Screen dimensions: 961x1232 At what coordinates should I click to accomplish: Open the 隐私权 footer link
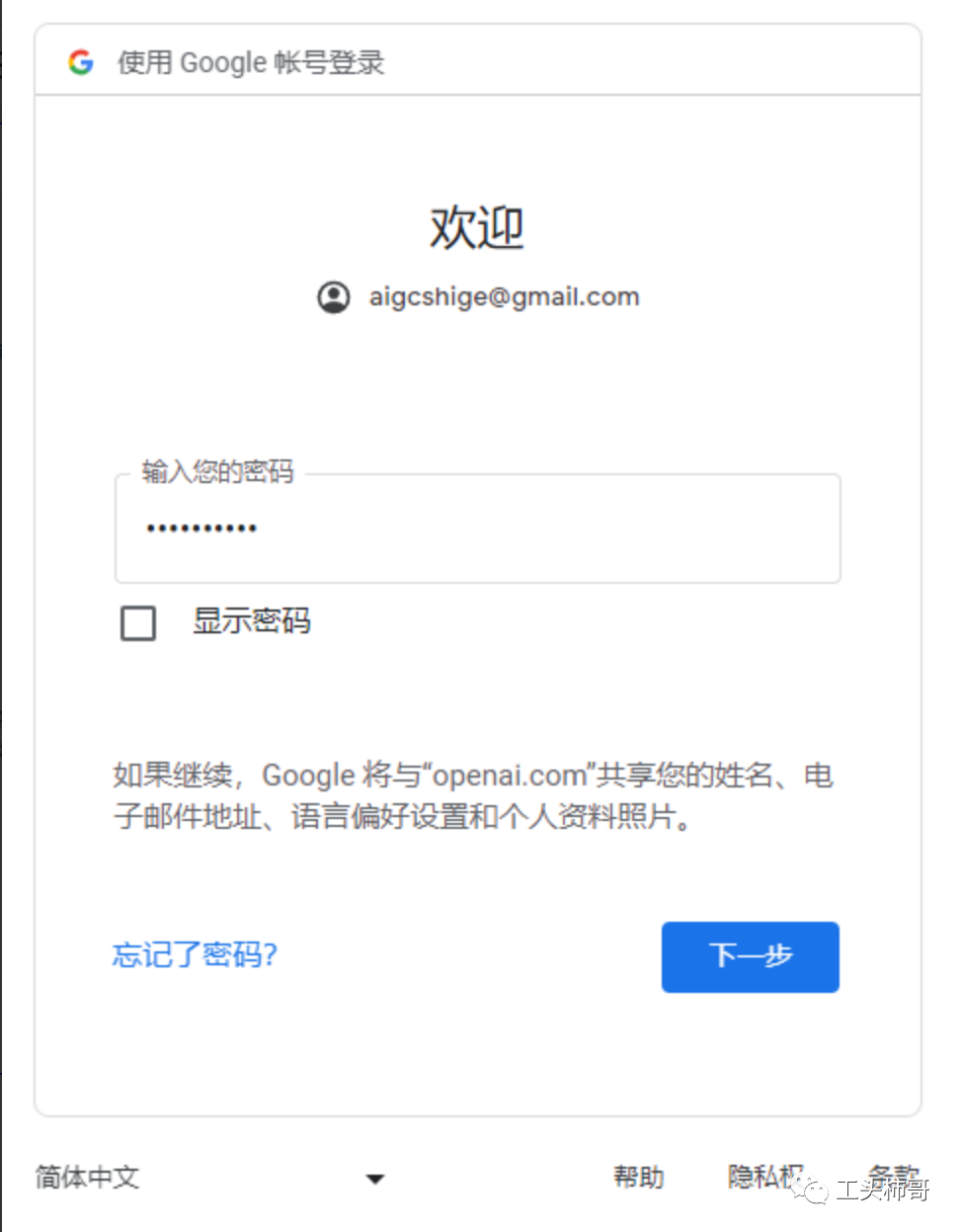765,1177
